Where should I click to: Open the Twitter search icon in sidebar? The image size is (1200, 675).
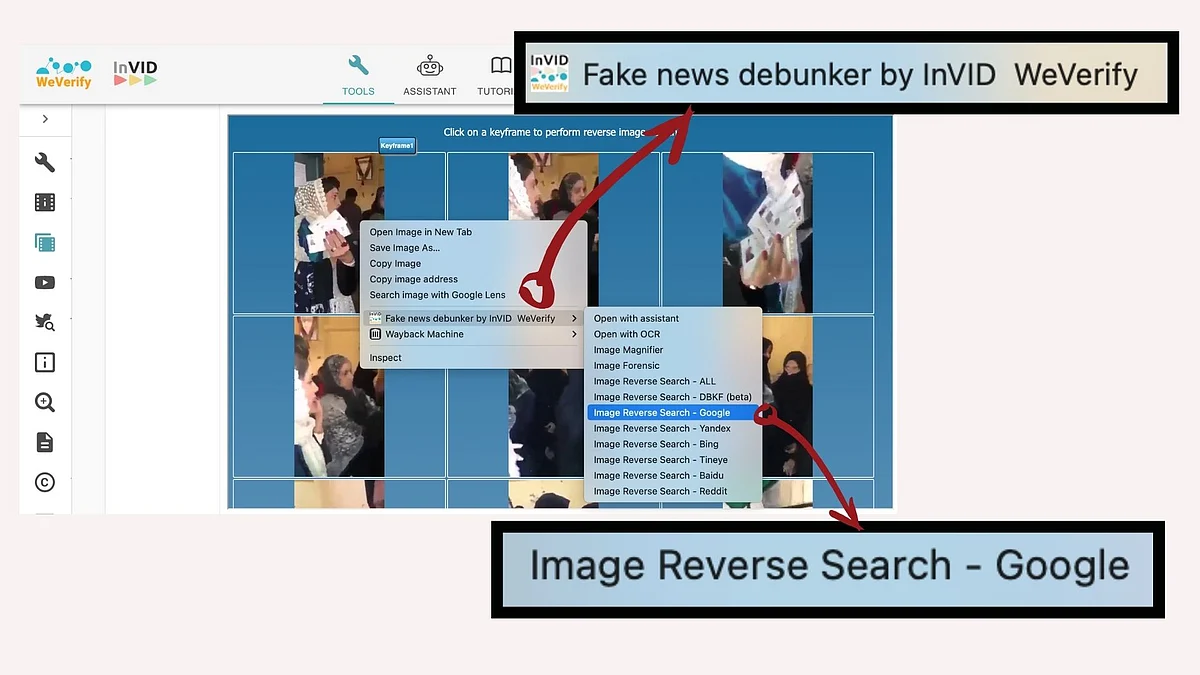tap(44, 322)
